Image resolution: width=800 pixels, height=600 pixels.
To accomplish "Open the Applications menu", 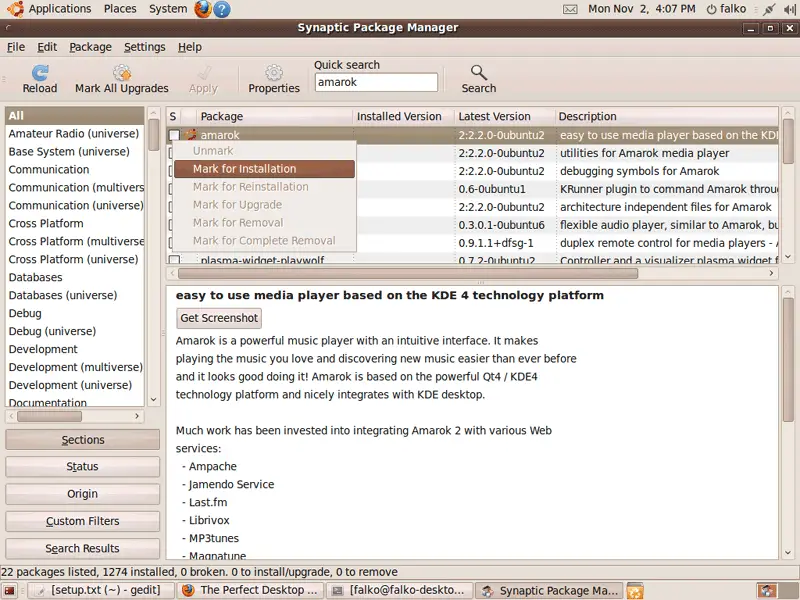I will 60,9.
